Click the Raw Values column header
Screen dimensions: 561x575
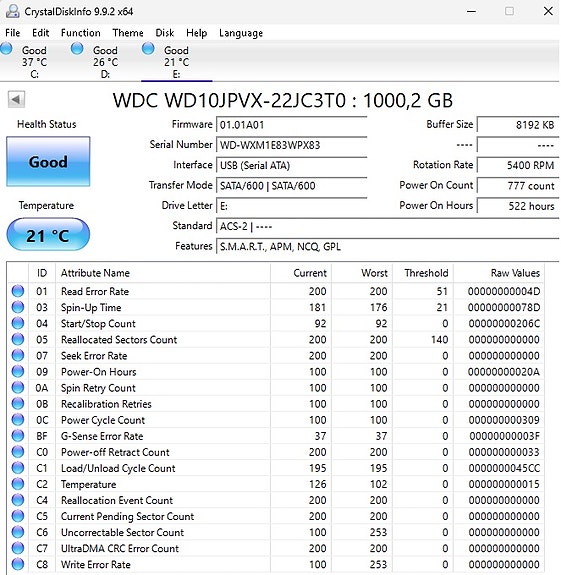(499, 273)
